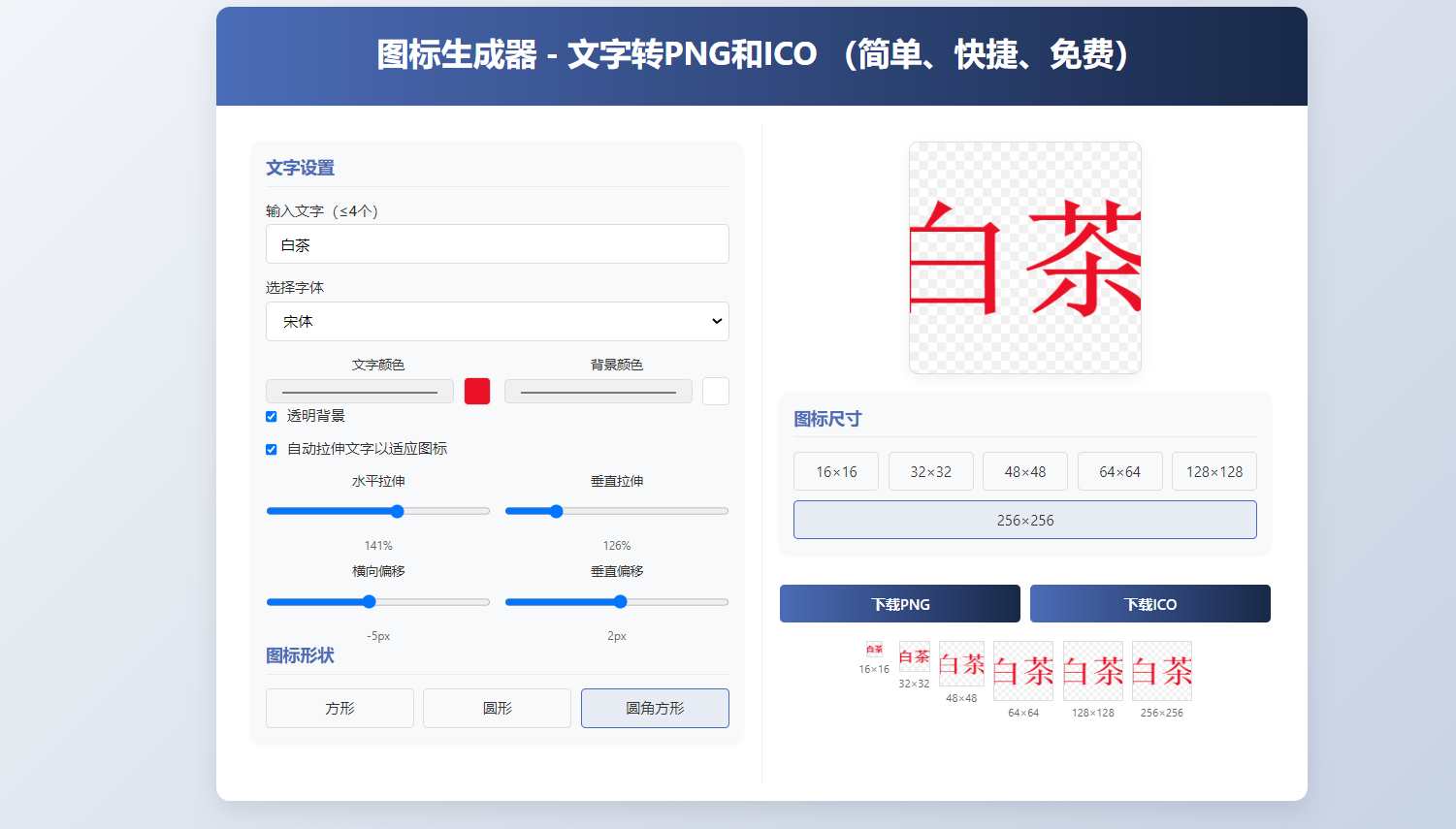Select the 圆形 icon shape

pos(497,709)
